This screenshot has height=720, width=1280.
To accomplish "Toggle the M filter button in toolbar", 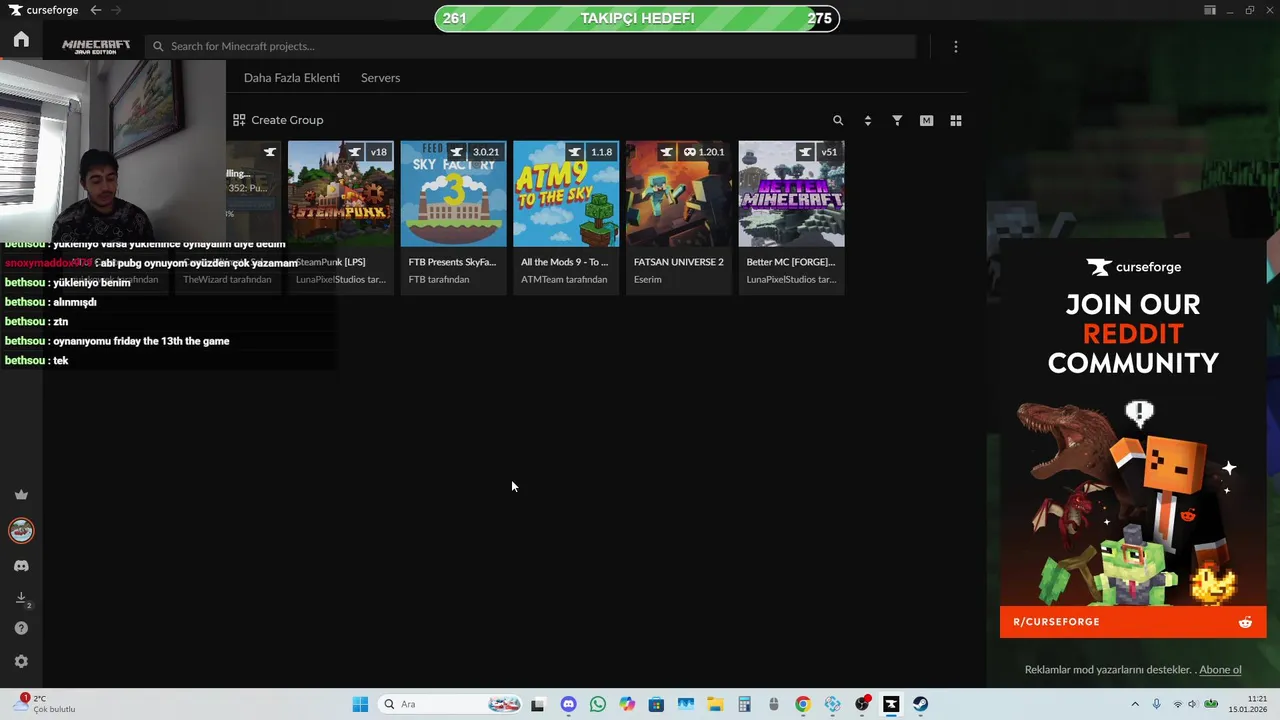I will [x=927, y=120].
